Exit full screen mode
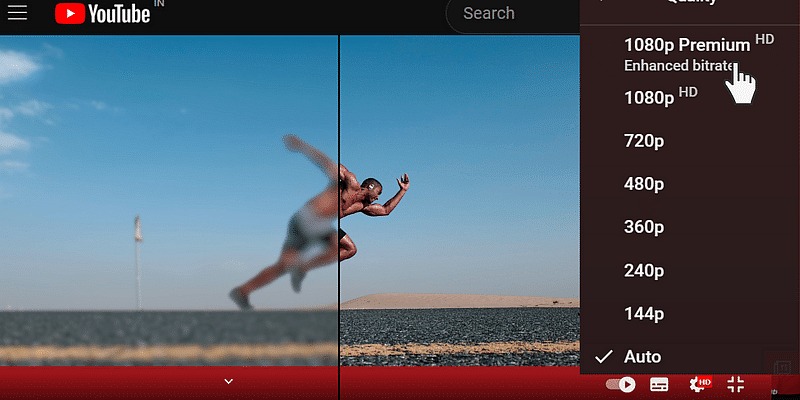This screenshot has height=400, width=800. (x=736, y=384)
